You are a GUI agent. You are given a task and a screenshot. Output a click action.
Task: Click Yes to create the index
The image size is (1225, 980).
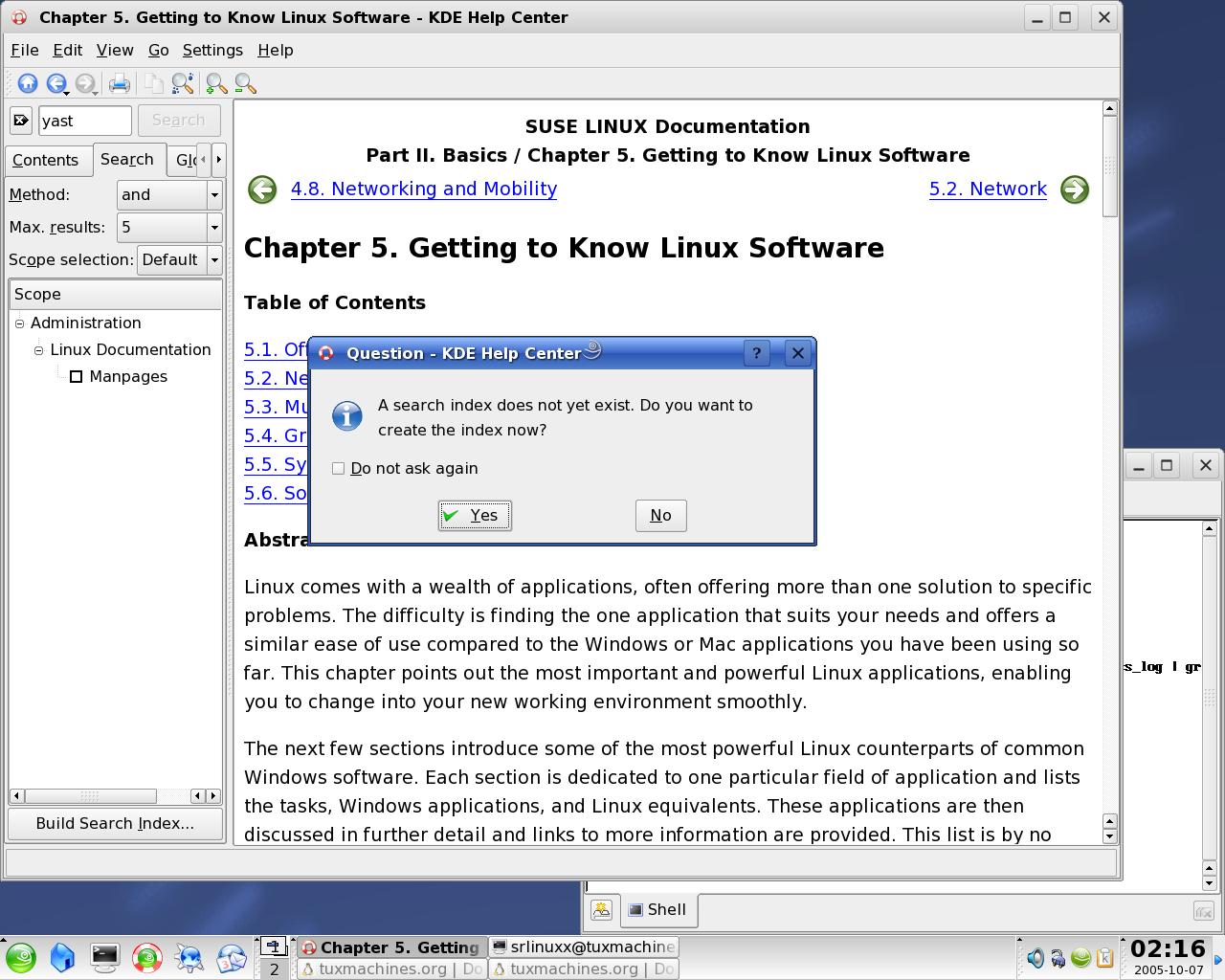click(475, 516)
